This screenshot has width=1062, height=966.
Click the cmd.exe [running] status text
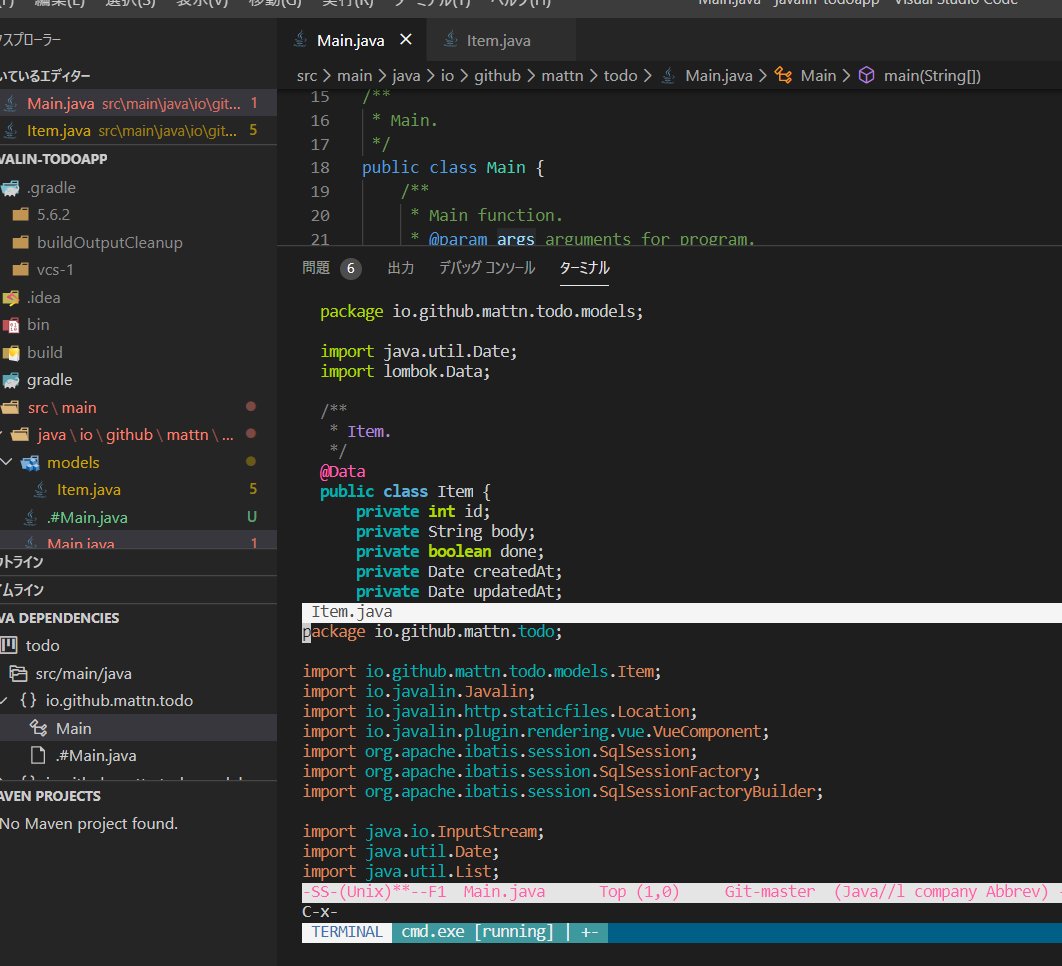tap(477, 932)
